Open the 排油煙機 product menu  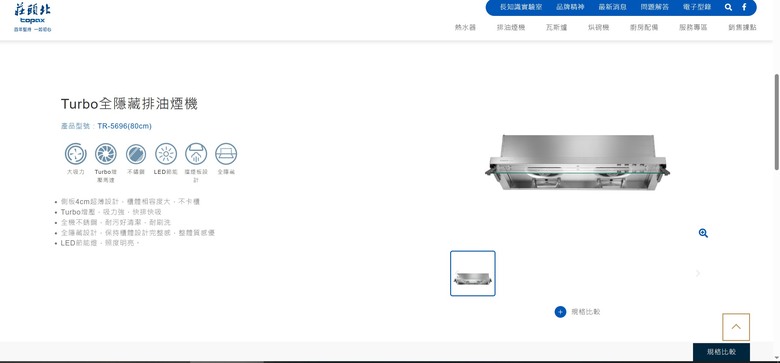click(511, 27)
